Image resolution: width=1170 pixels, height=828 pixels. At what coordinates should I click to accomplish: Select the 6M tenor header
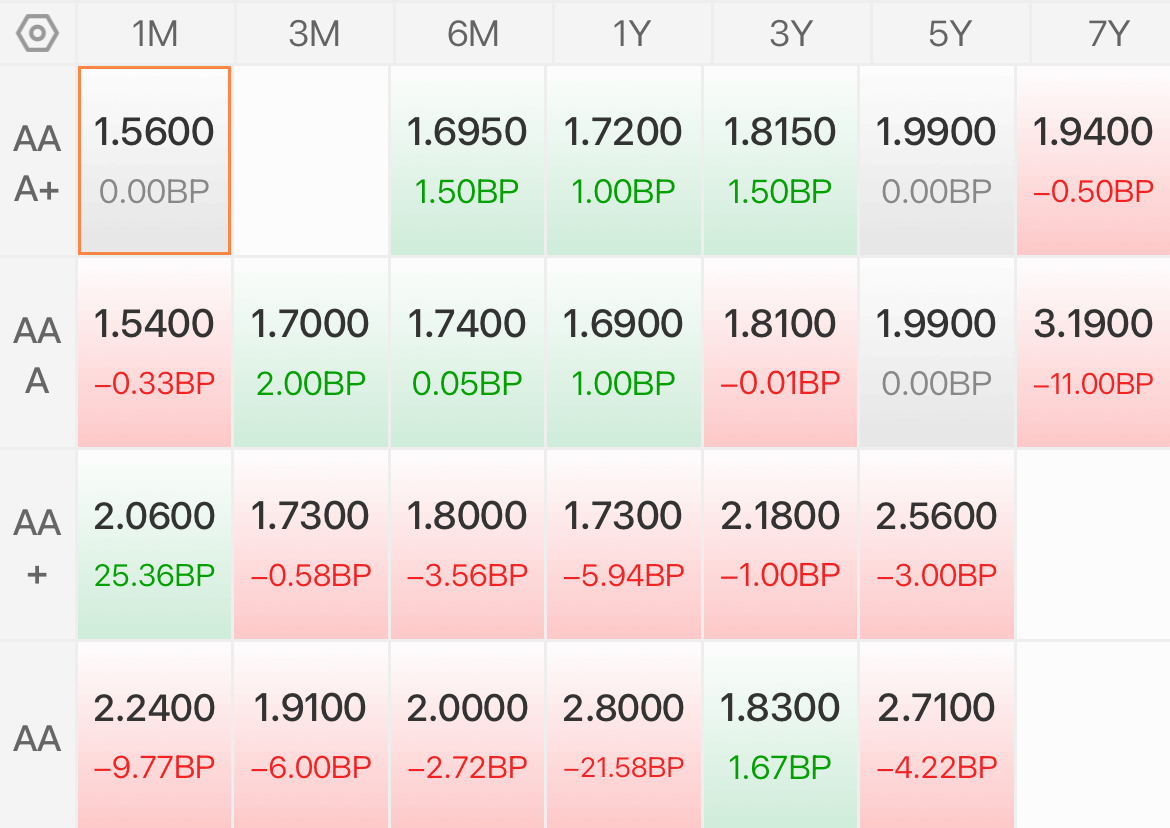click(x=473, y=34)
